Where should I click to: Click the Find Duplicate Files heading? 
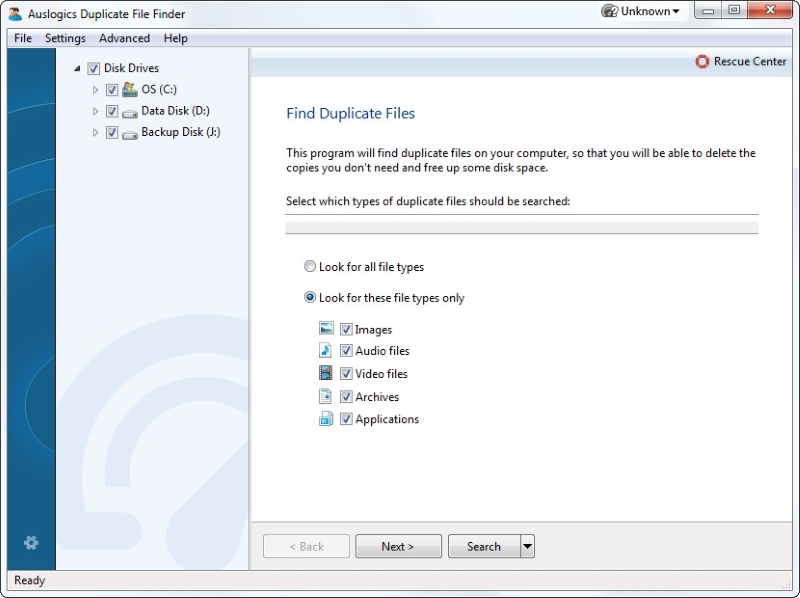click(351, 113)
